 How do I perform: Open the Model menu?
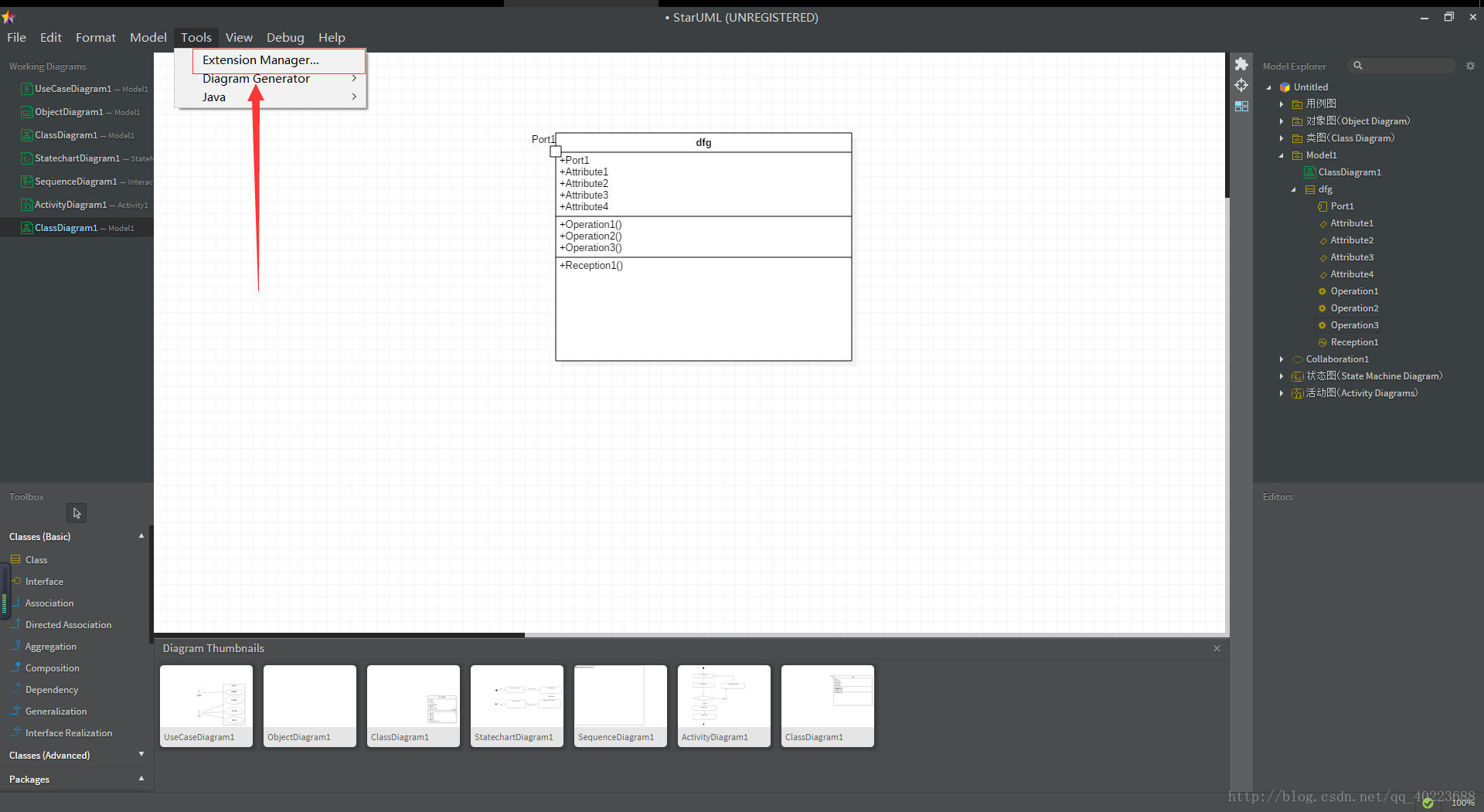pyautogui.click(x=148, y=37)
